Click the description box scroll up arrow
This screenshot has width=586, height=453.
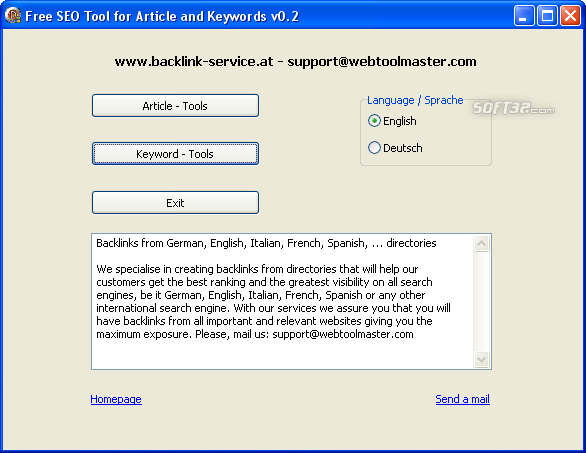pos(481,244)
